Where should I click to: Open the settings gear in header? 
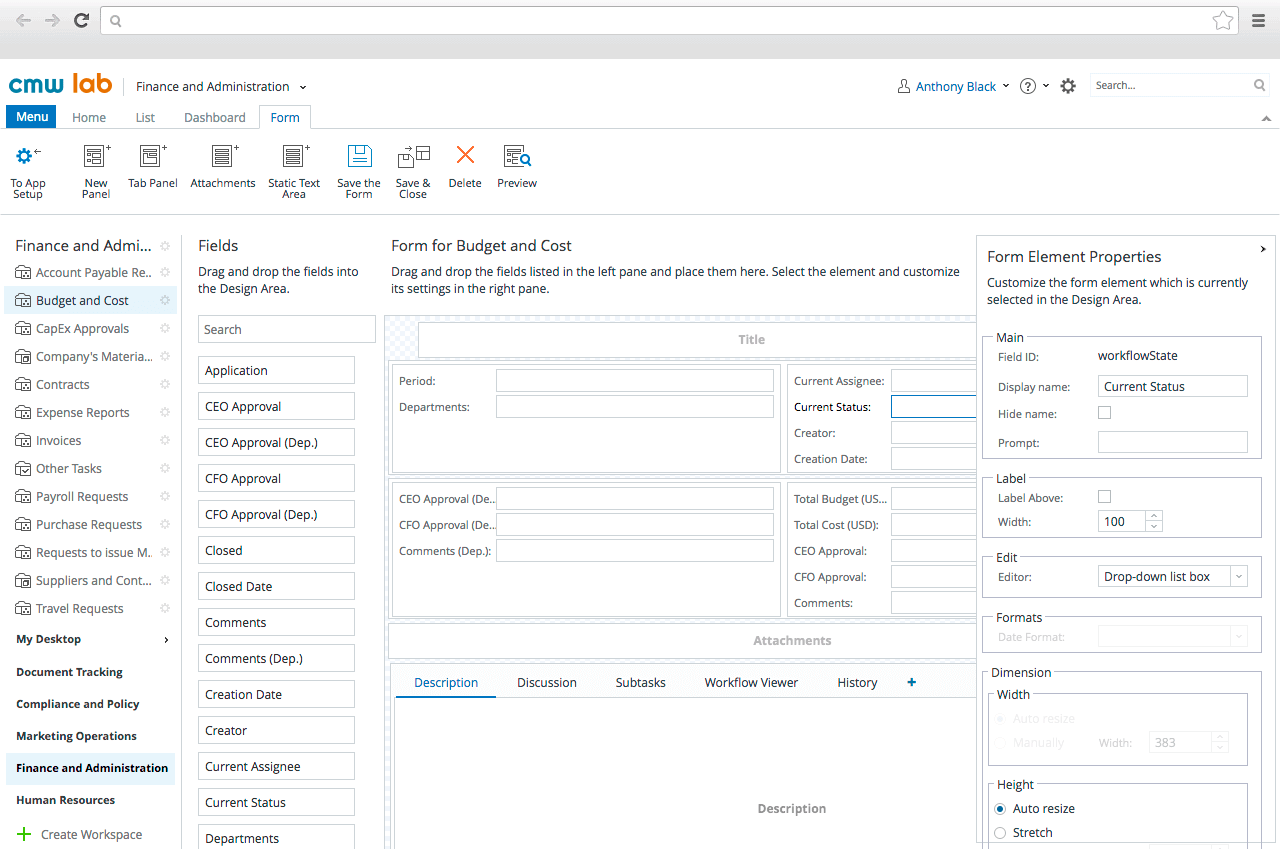tap(1068, 86)
